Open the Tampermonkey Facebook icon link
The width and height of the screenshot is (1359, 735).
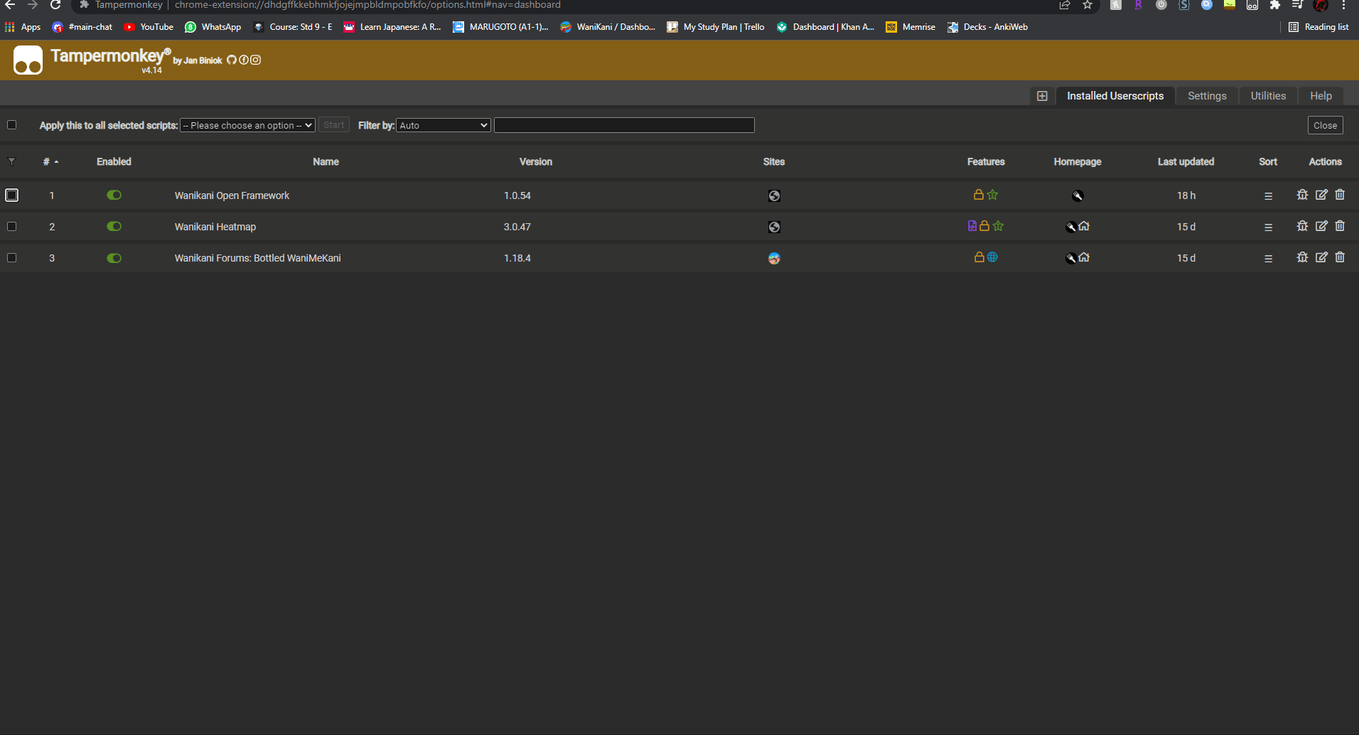(x=243, y=60)
